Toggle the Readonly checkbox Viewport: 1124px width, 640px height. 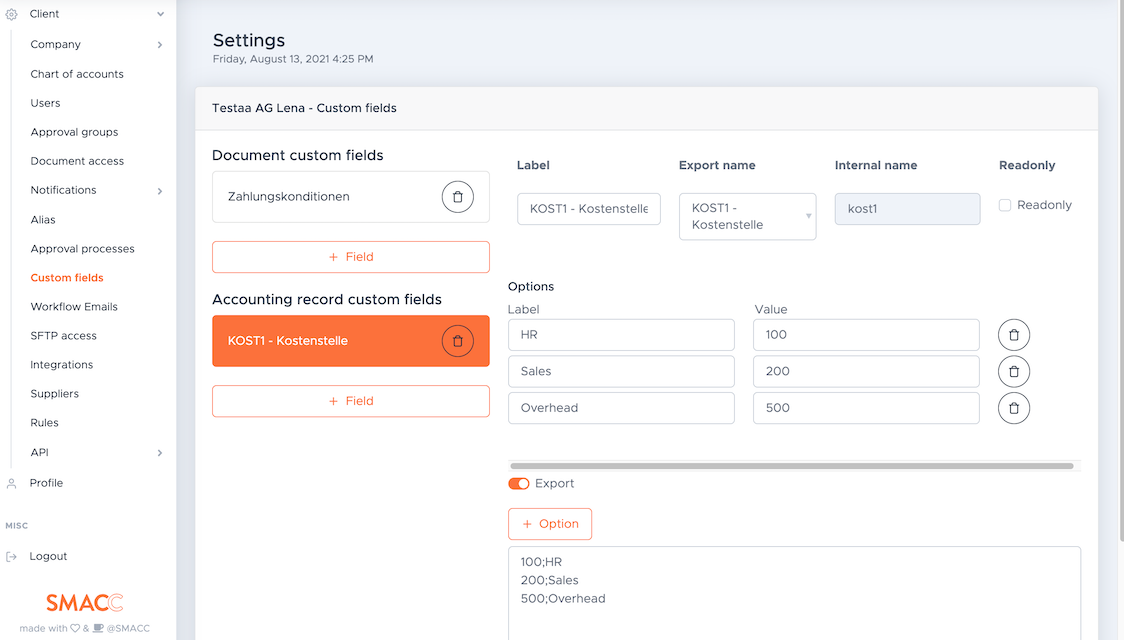click(x=1005, y=206)
